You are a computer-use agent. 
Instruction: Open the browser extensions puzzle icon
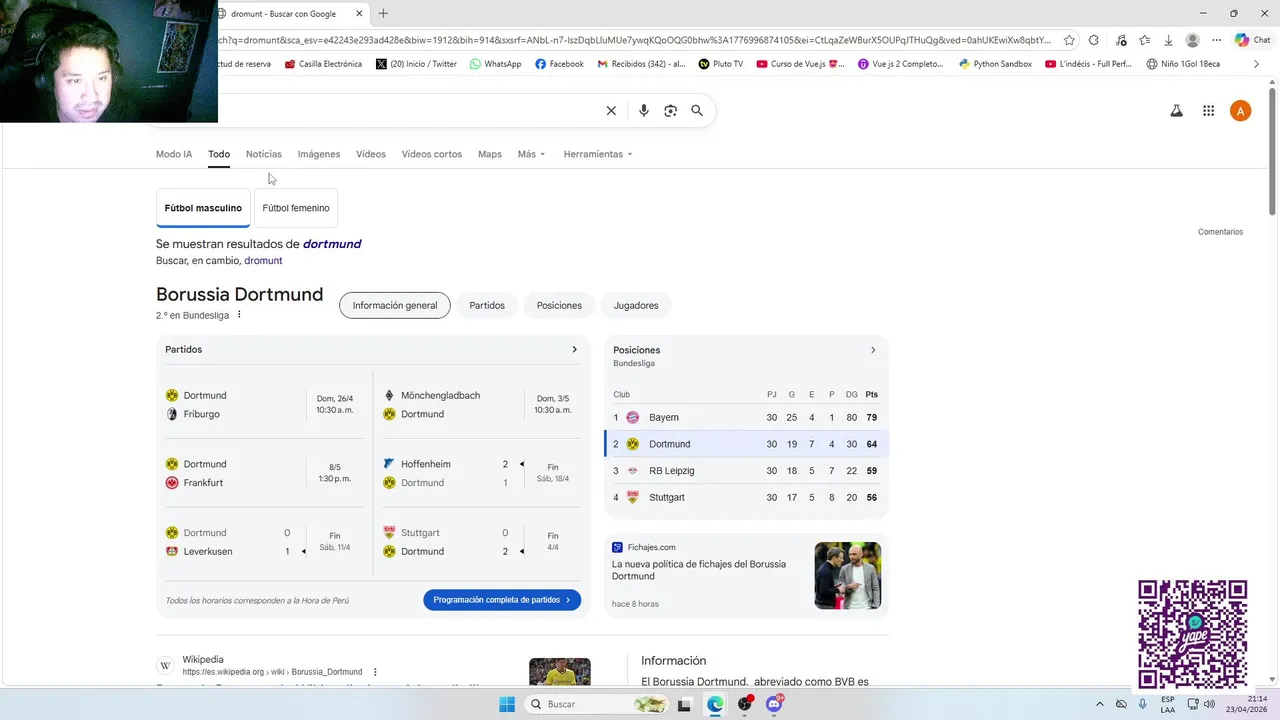[1093, 40]
